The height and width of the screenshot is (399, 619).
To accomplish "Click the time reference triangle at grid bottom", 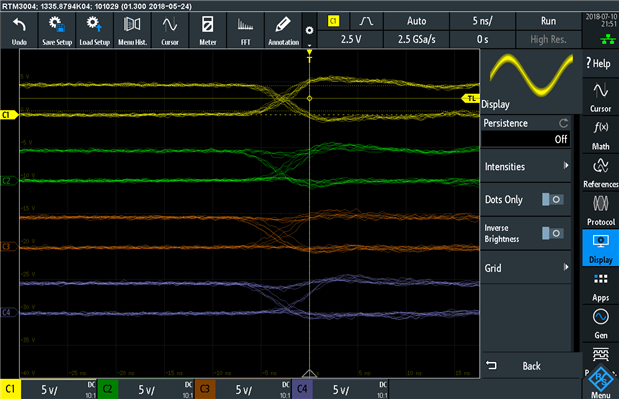I will pos(310,373).
